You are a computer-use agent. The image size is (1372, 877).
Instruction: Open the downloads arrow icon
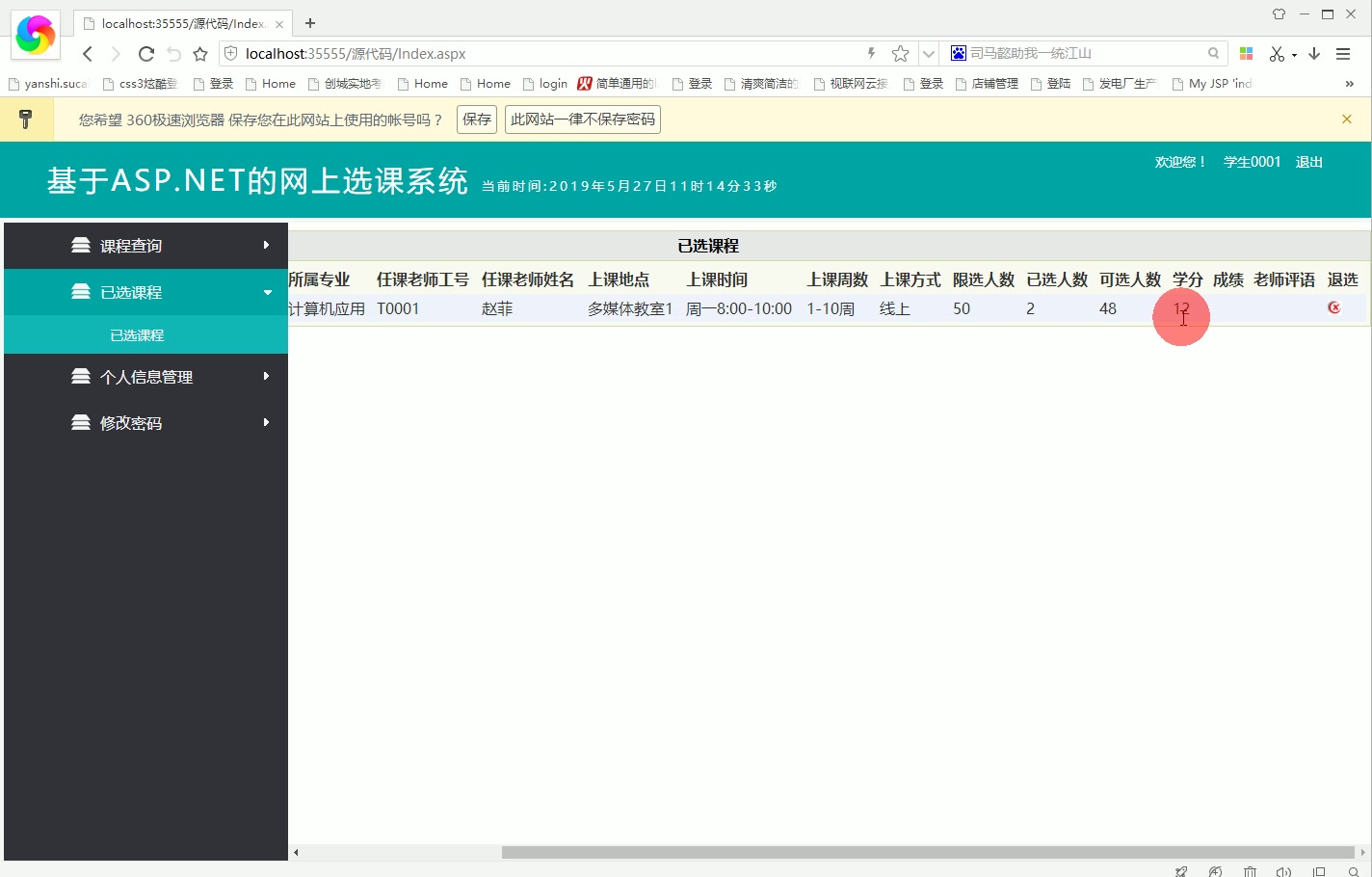1314,54
